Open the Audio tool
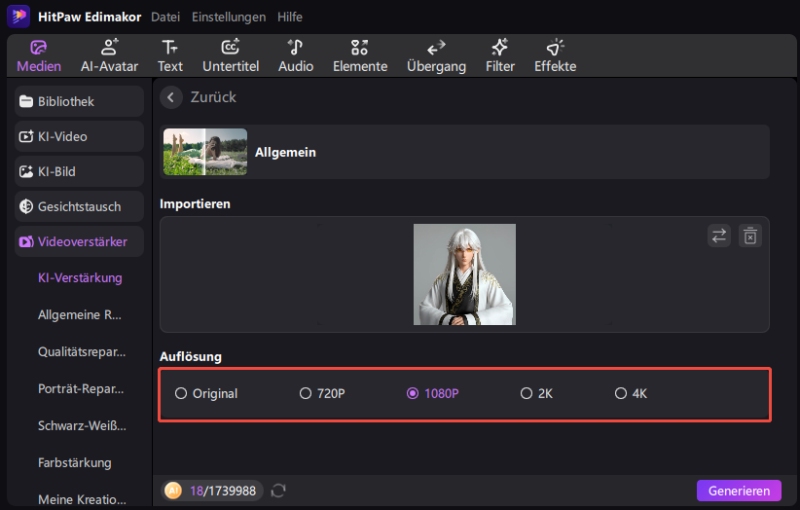 click(x=295, y=48)
